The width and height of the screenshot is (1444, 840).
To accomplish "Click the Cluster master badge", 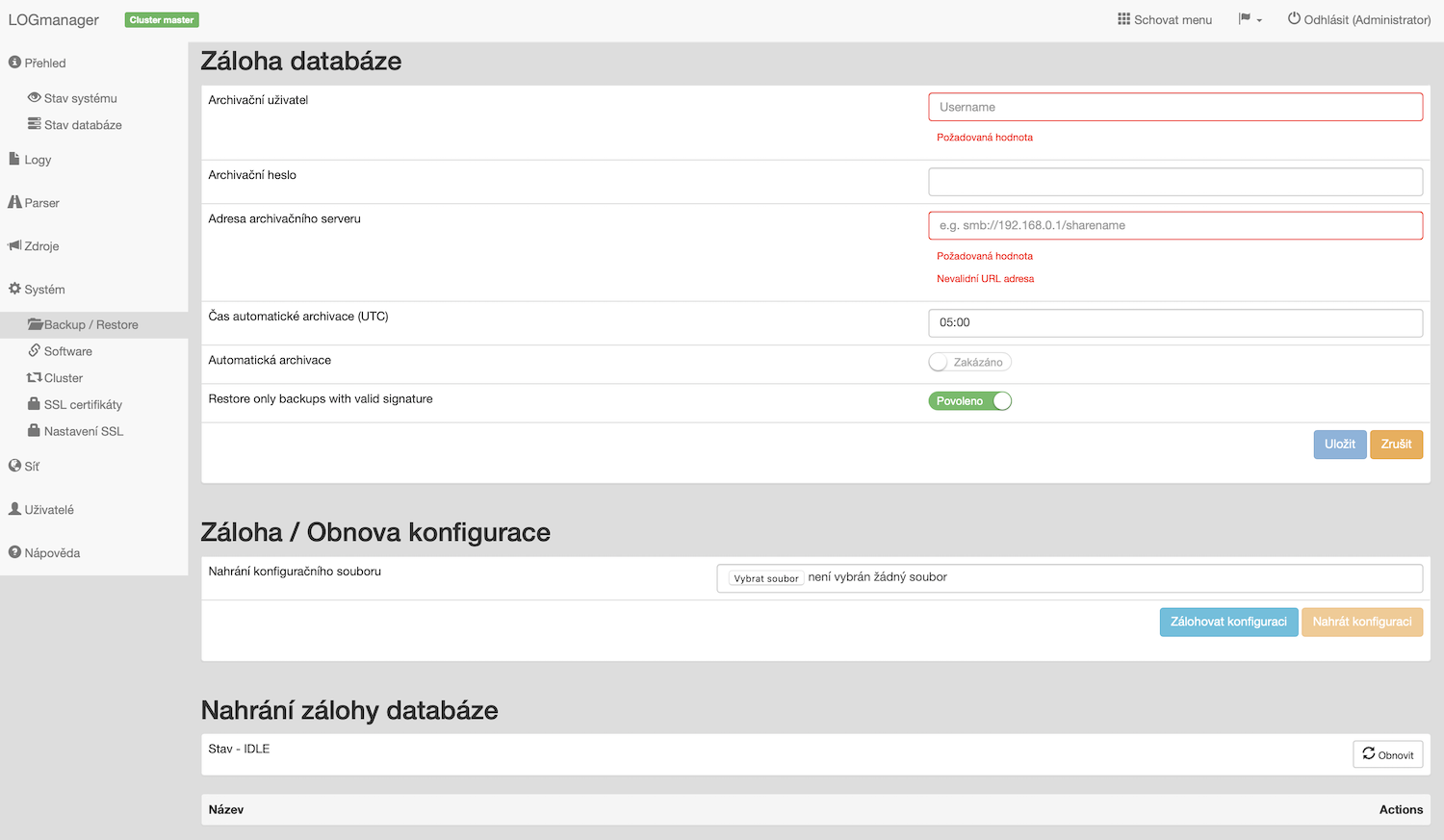I will pos(162,20).
